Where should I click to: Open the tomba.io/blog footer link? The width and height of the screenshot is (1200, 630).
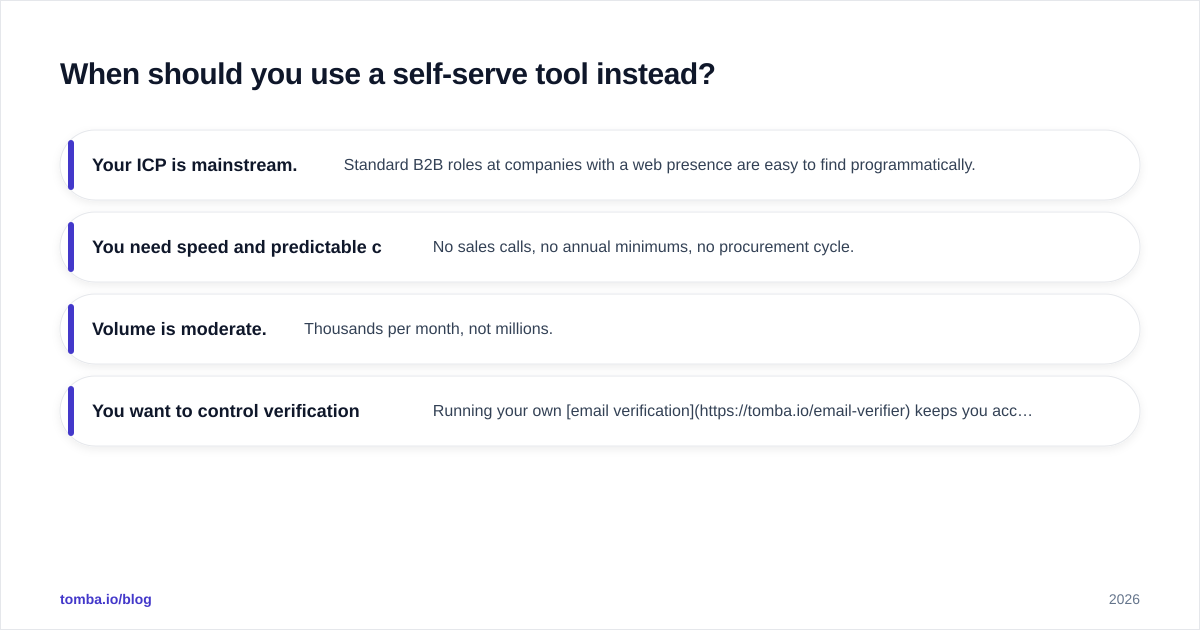(106, 599)
